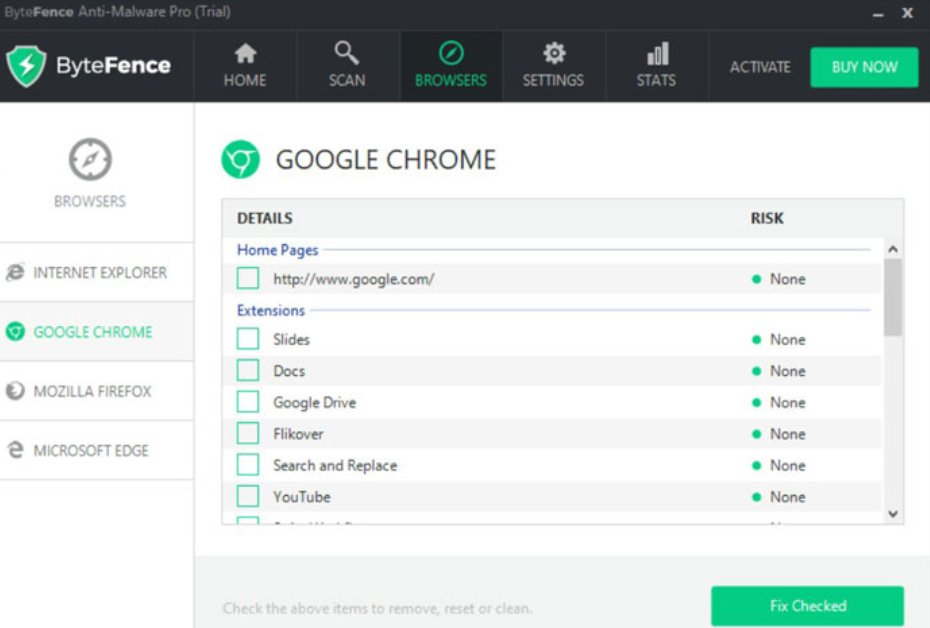Open the HOME tab label
This screenshot has width=930, height=628.
click(x=245, y=80)
